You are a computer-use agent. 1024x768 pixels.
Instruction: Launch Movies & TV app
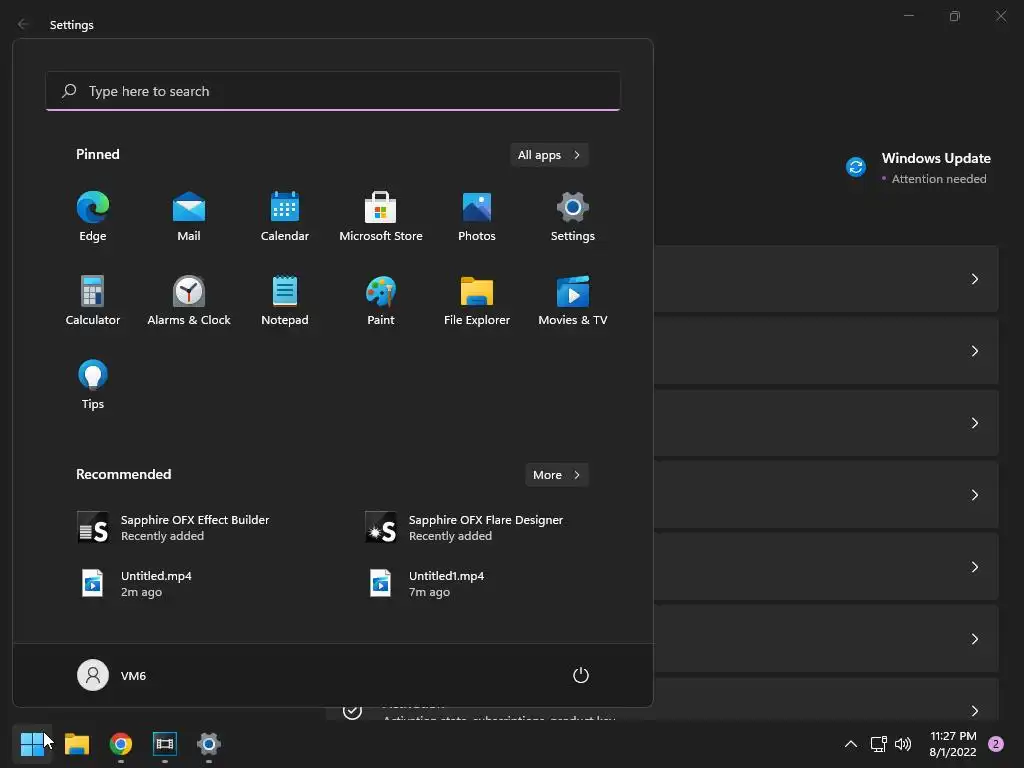[x=573, y=301]
